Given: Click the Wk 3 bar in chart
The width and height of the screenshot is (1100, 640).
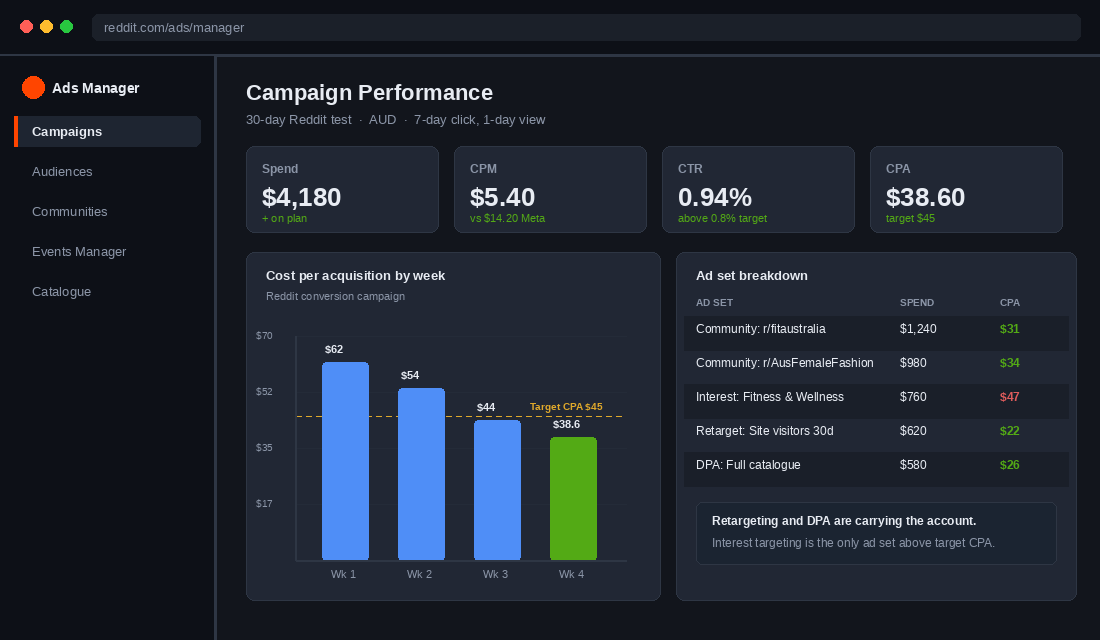Looking at the screenshot, I should (497, 490).
